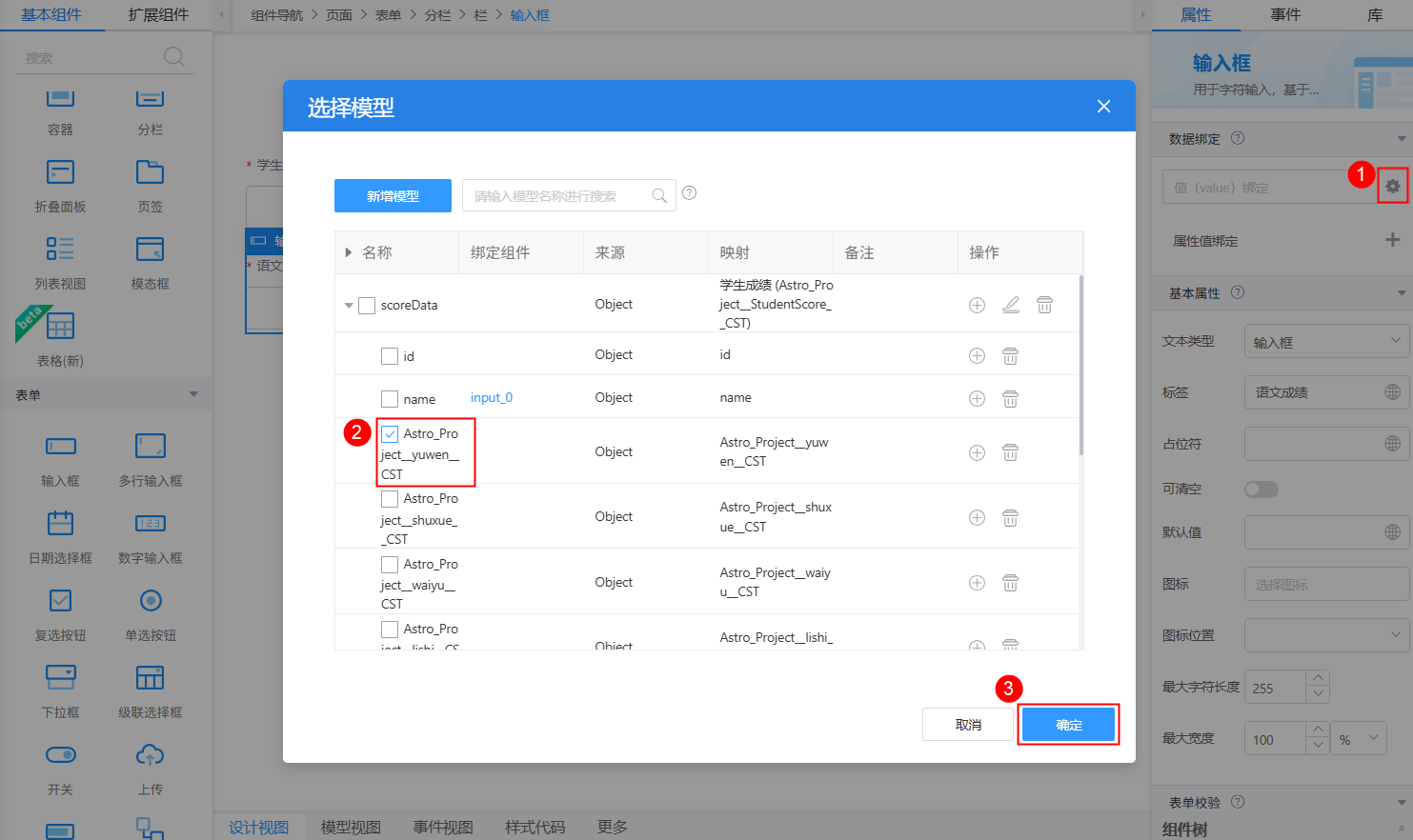Check the scoreData model checkbox
The height and width of the screenshot is (840, 1413).
[x=367, y=306]
